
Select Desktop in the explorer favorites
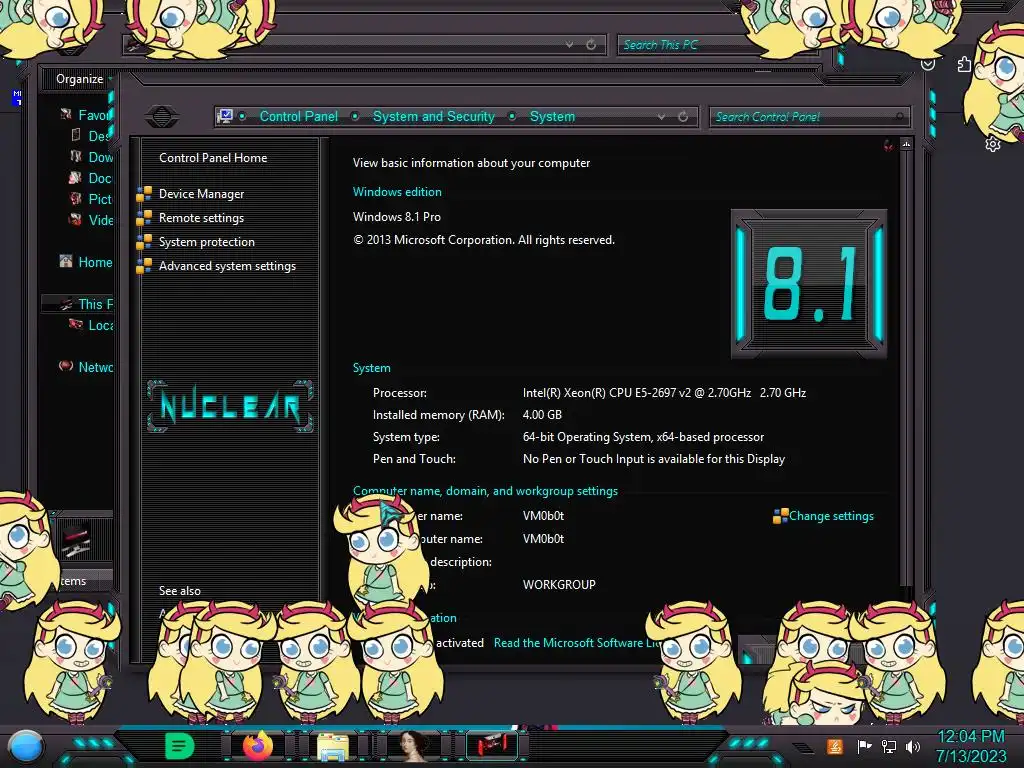92,136
